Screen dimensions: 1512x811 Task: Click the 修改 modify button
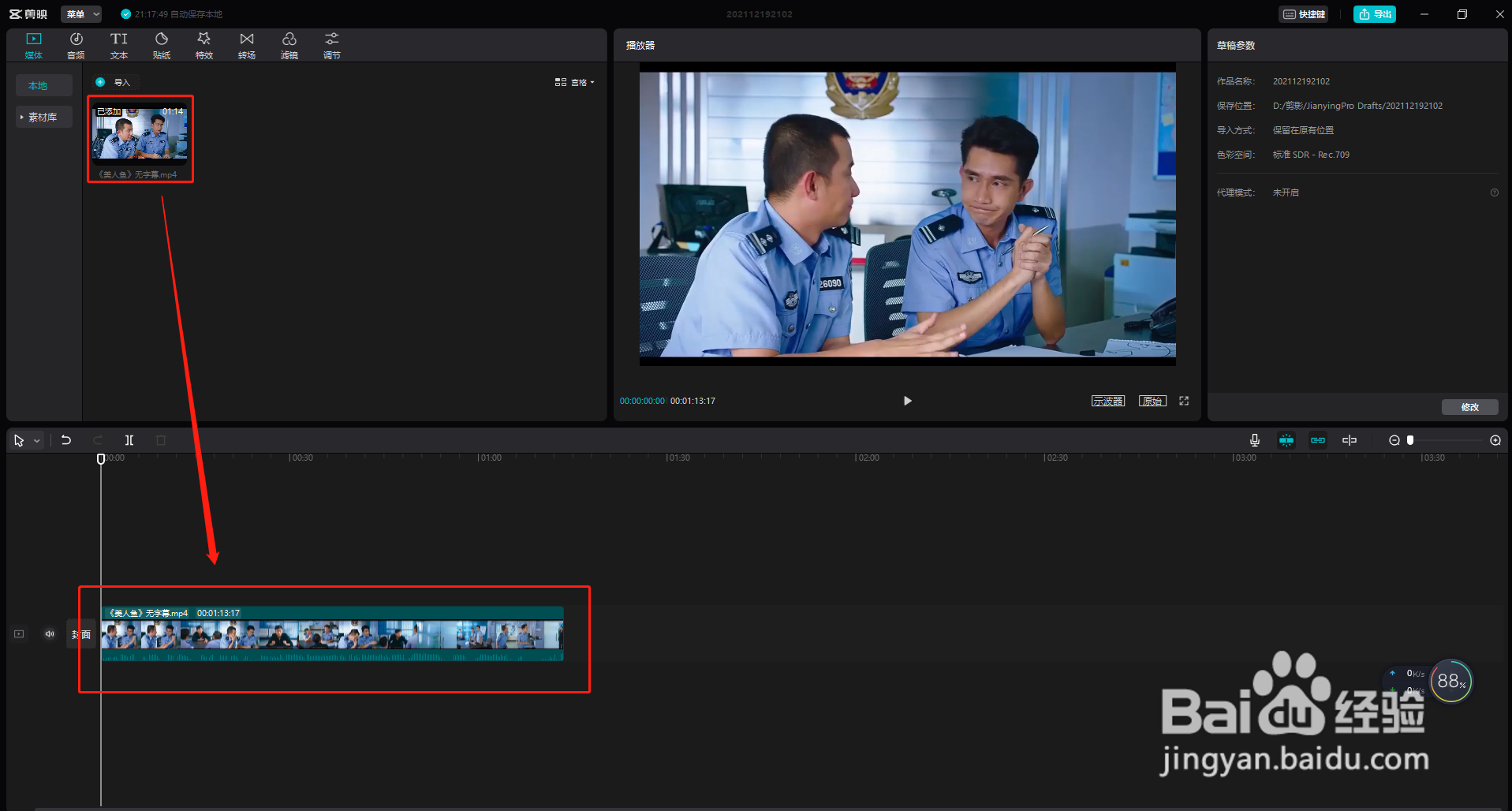pos(1469,407)
